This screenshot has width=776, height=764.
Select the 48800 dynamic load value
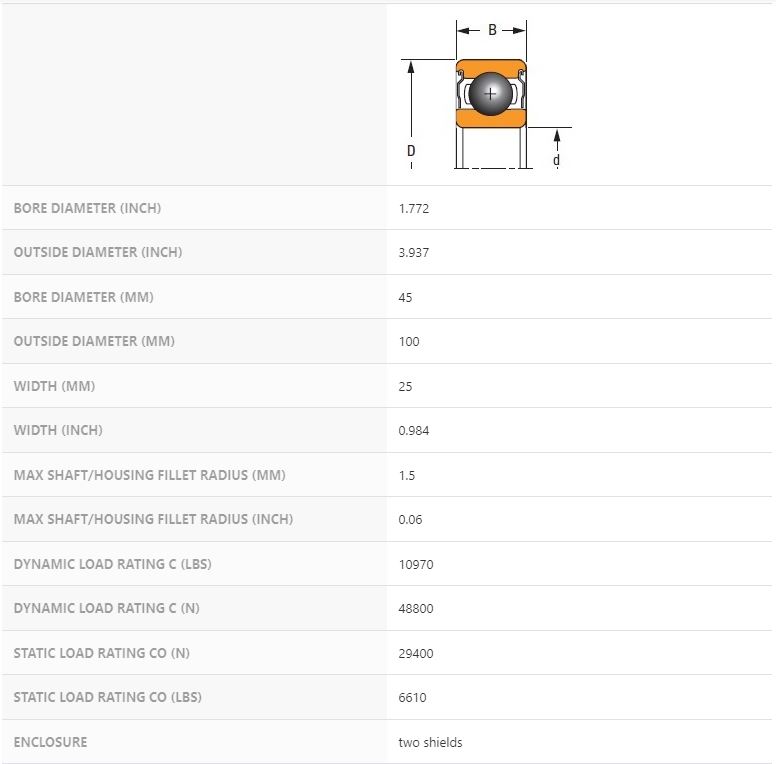coord(416,608)
